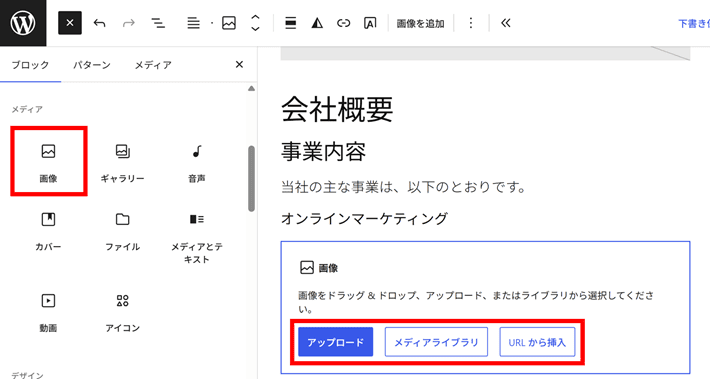Insert the ギャラリー block

tap(123, 162)
